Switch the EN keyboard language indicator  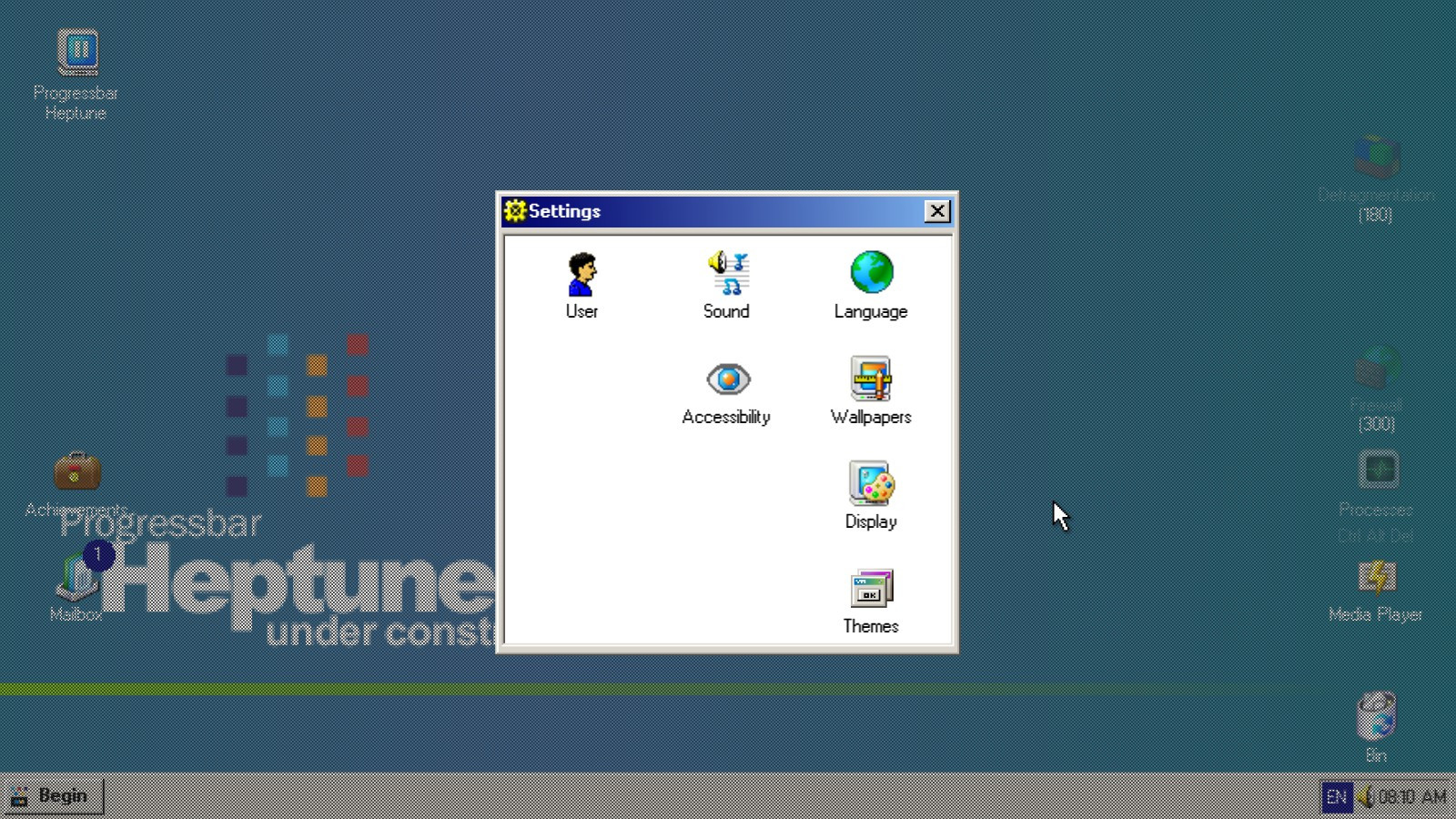1337,796
